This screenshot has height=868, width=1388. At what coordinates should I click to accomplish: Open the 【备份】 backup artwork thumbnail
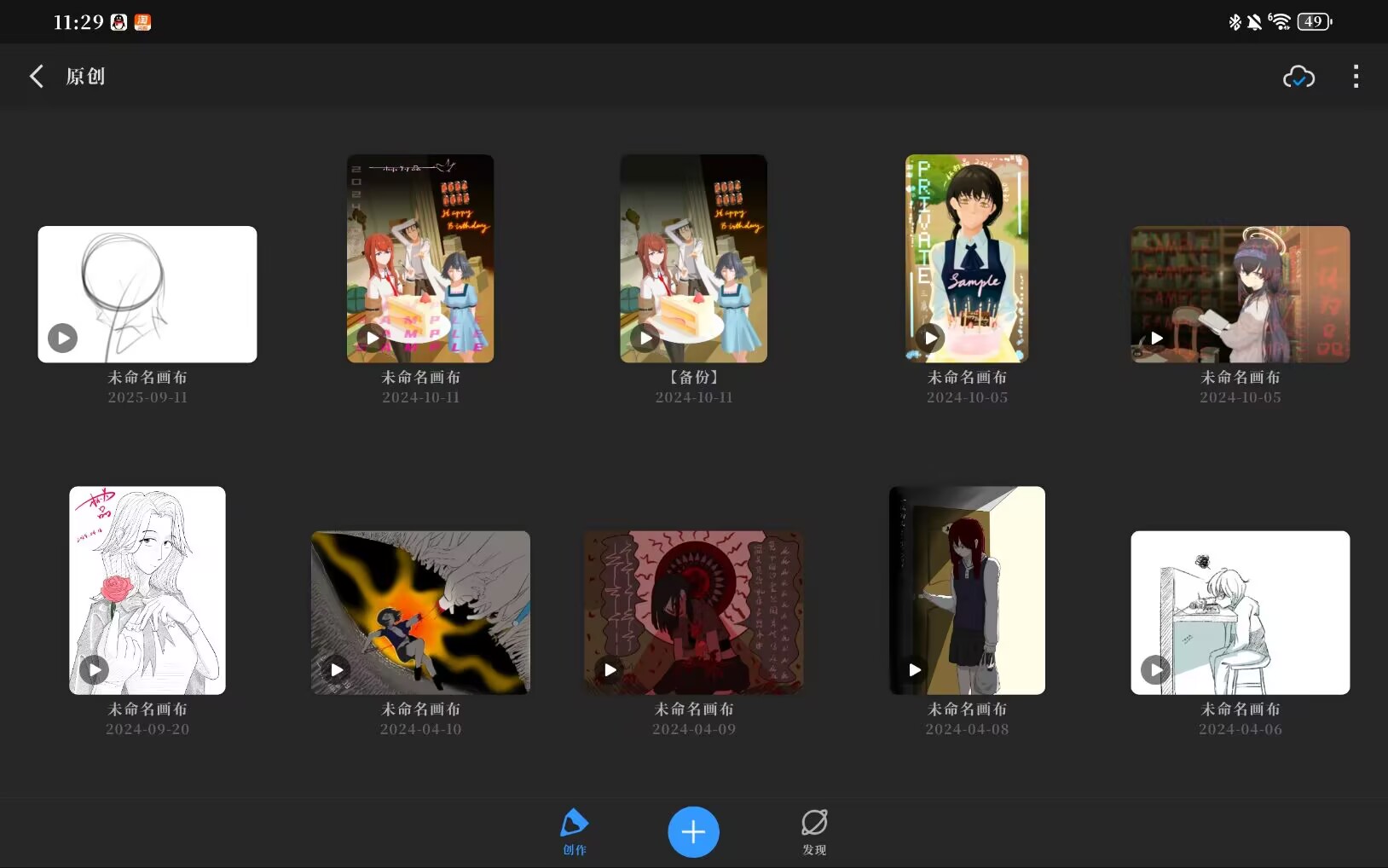[693, 258]
